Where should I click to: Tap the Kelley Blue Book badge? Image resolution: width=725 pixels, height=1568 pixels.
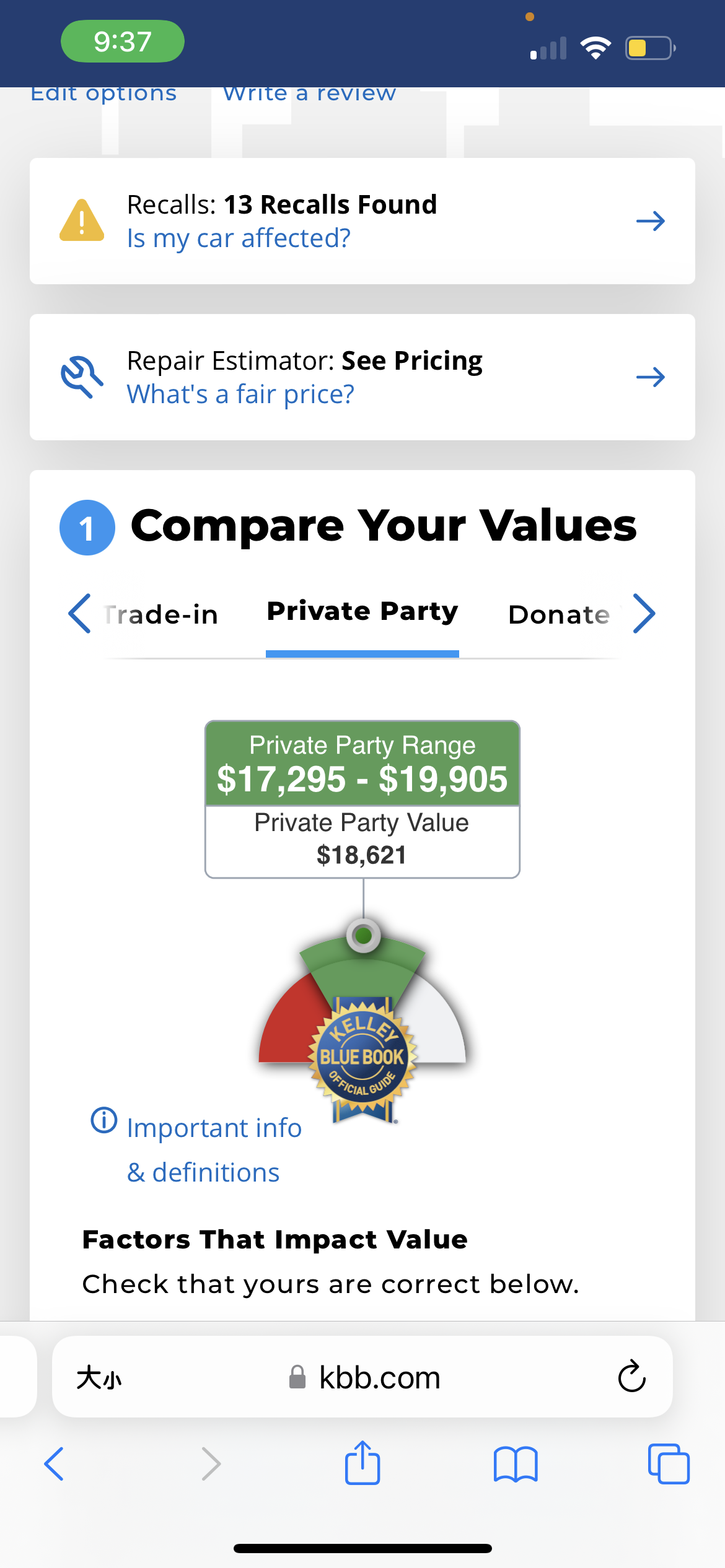click(362, 1057)
